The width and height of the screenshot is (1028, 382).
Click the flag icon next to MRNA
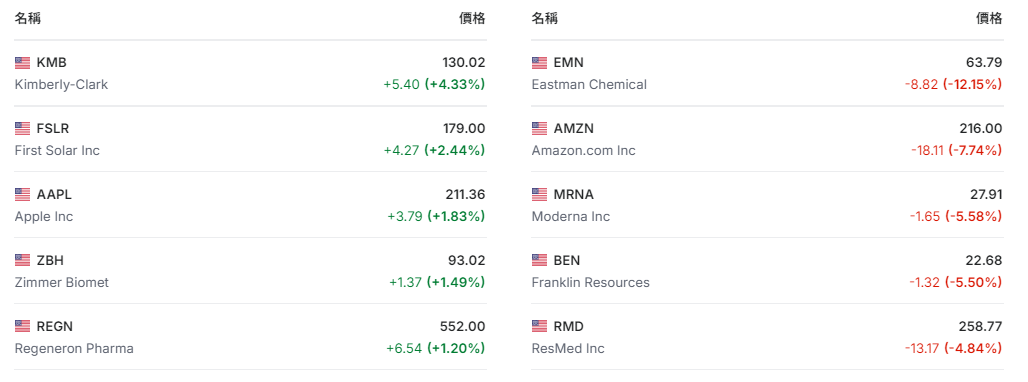(540, 195)
